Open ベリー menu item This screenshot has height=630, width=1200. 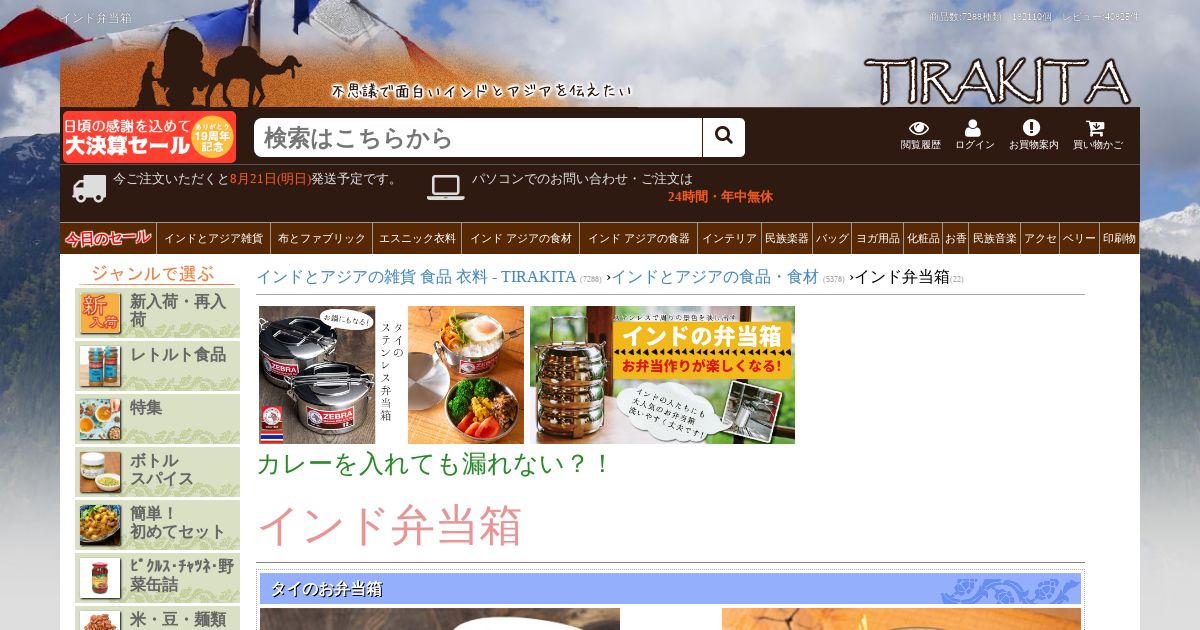(x=1079, y=238)
